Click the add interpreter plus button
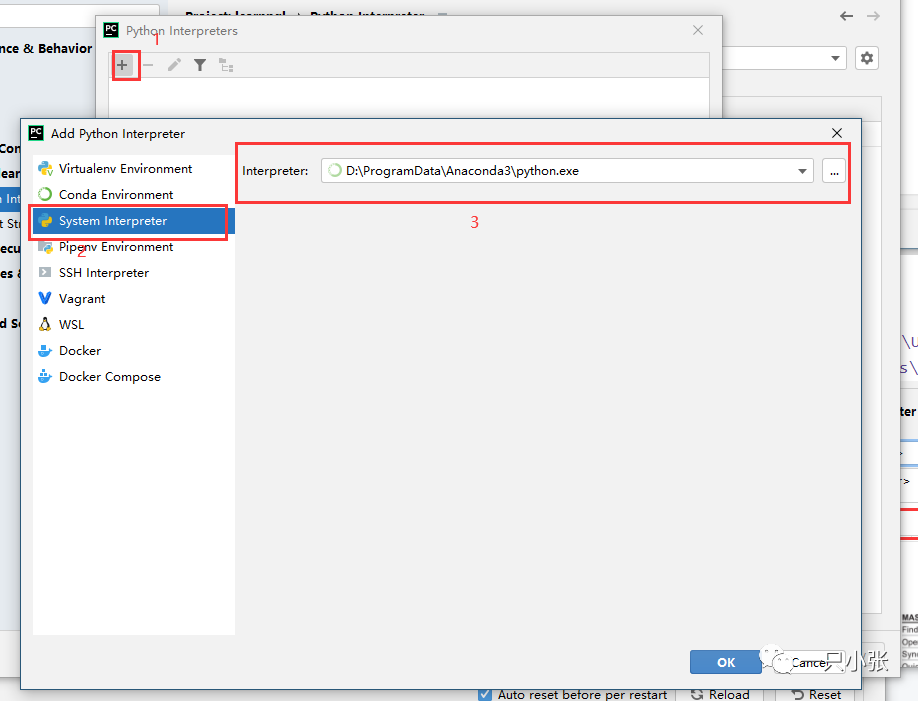The image size is (918, 701). pos(122,65)
